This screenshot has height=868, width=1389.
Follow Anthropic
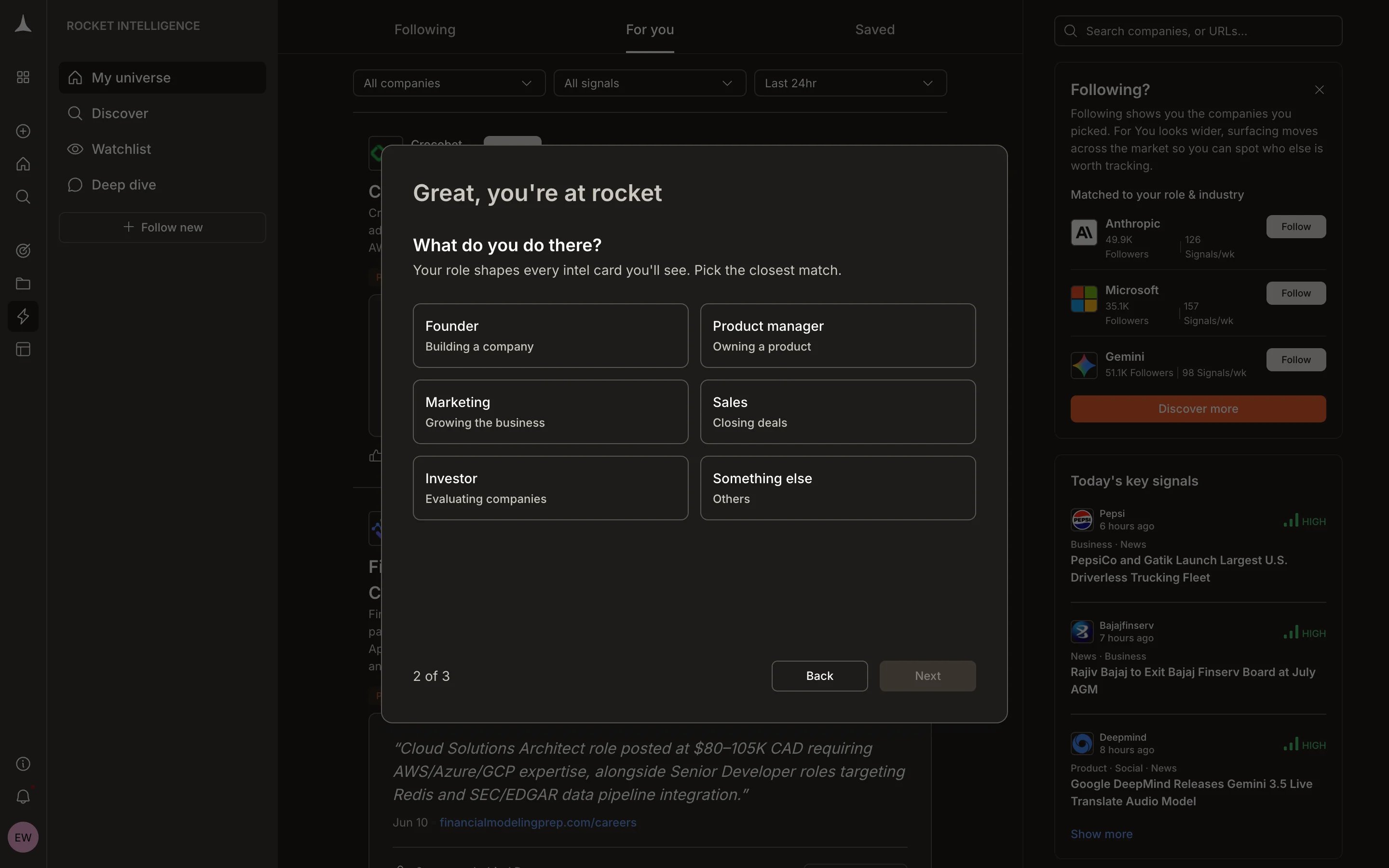[x=1296, y=227]
